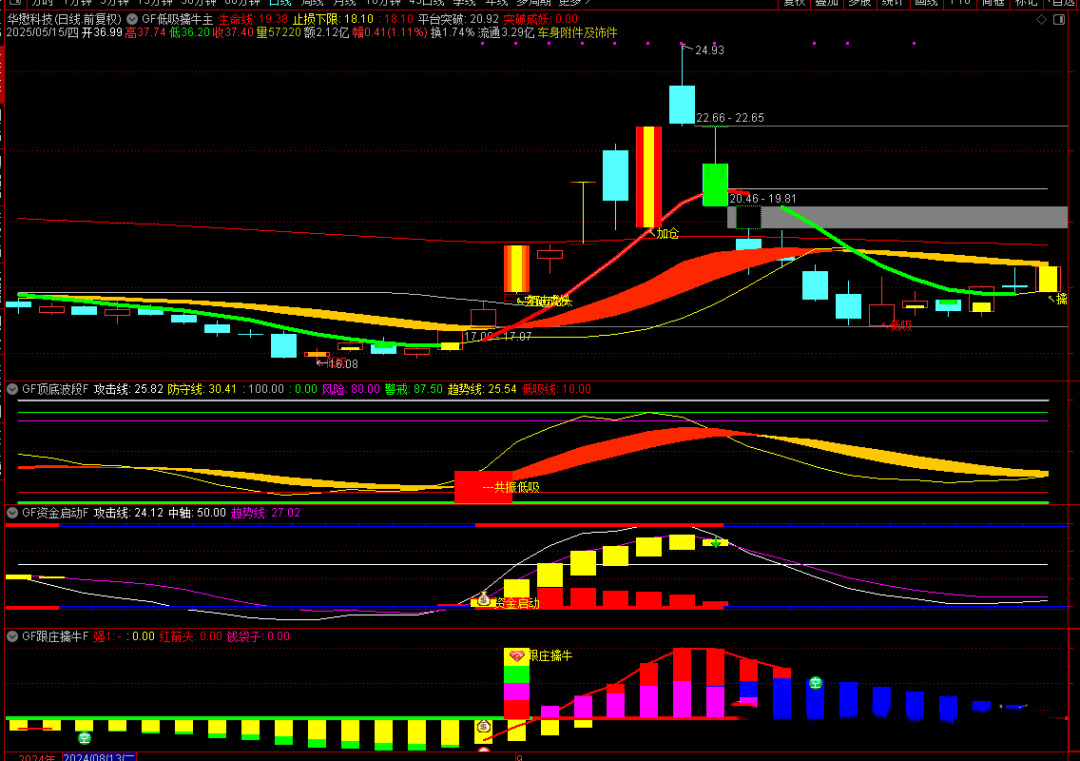Open the GF顶底波段F indicator dropdown
The height and width of the screenshot is (761, 1080).
(x=13, y=389)
